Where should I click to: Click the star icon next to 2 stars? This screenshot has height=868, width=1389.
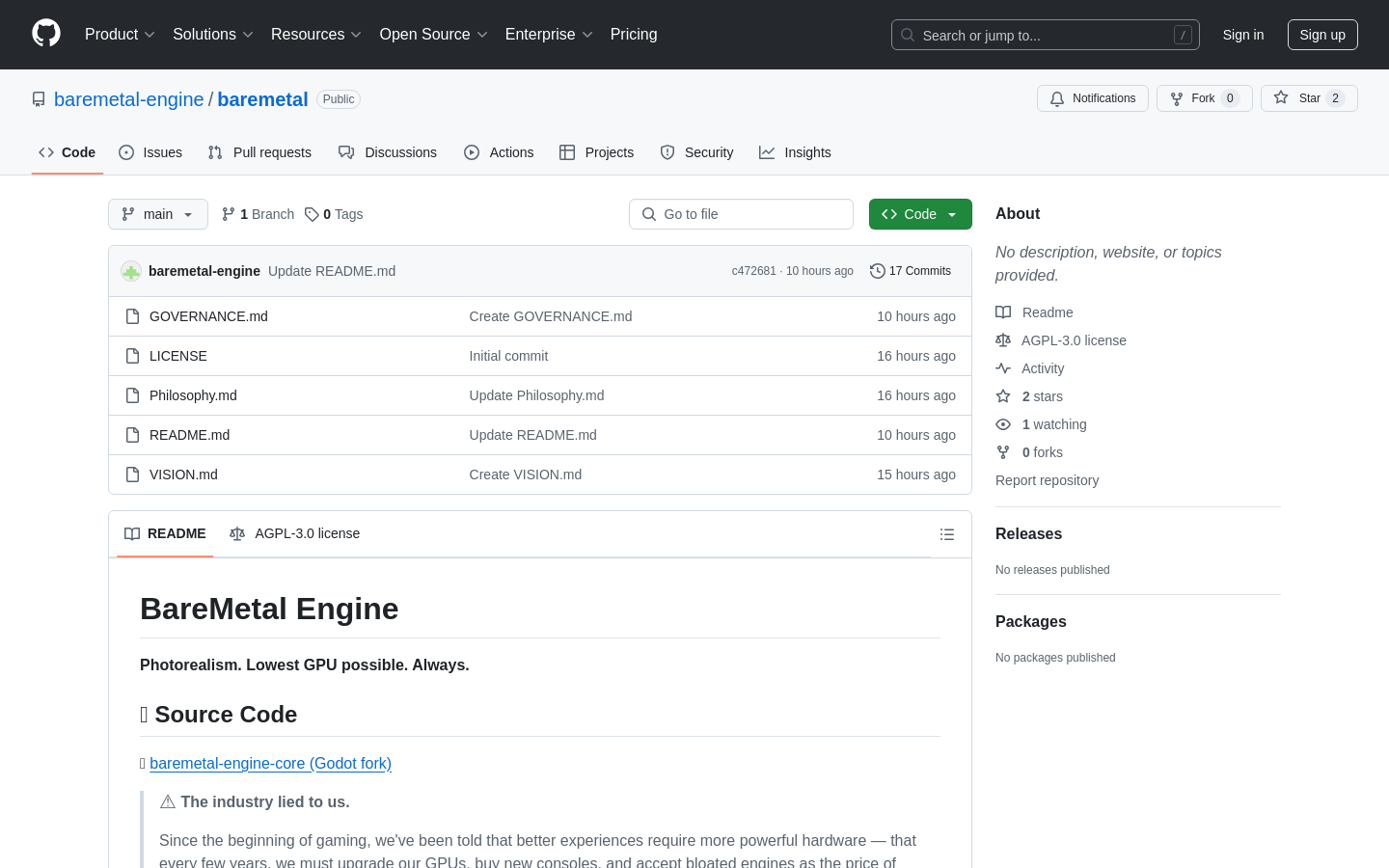[1003, 396]
